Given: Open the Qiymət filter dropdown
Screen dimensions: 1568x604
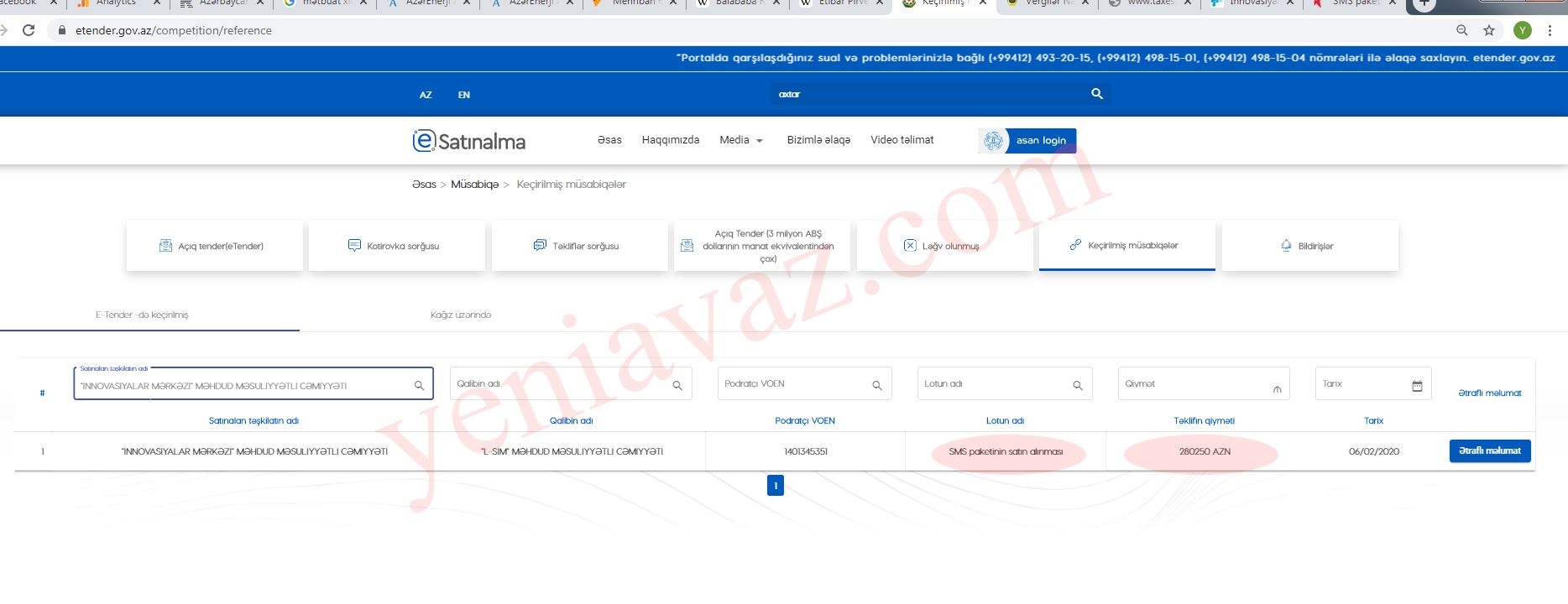Looking at the screenshot, I should tap(1277, 388).
